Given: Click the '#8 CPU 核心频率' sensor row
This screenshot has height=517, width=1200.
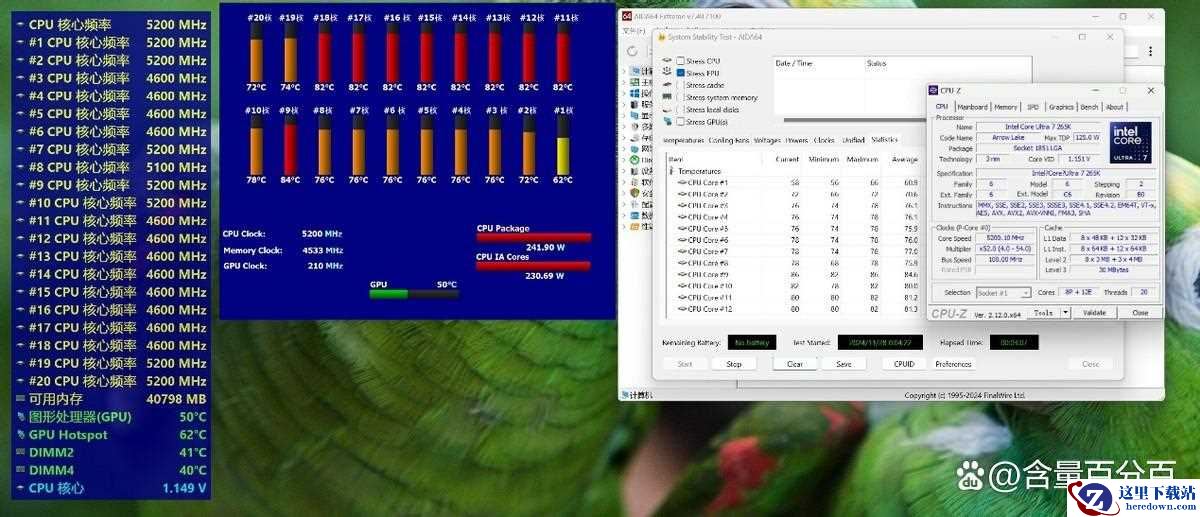Looking at the screenshot, I should coord(111,167).
